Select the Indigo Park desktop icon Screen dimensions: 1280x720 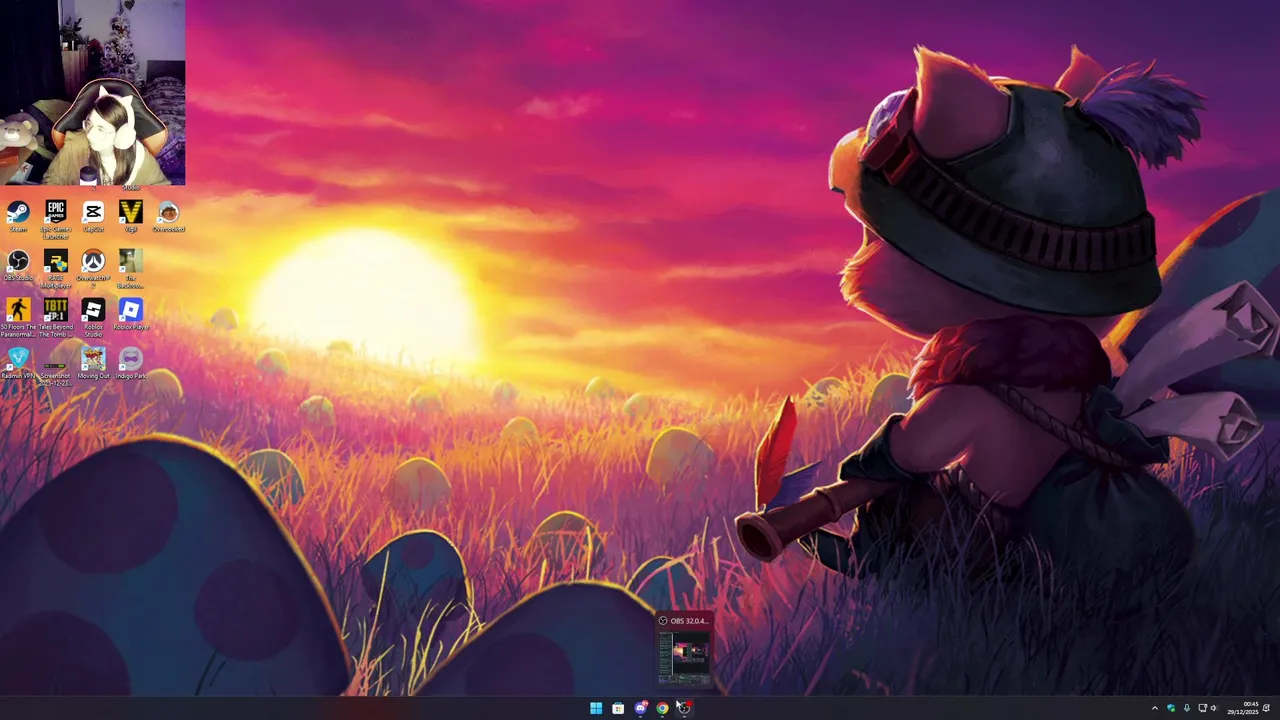[x=131, y=364]
